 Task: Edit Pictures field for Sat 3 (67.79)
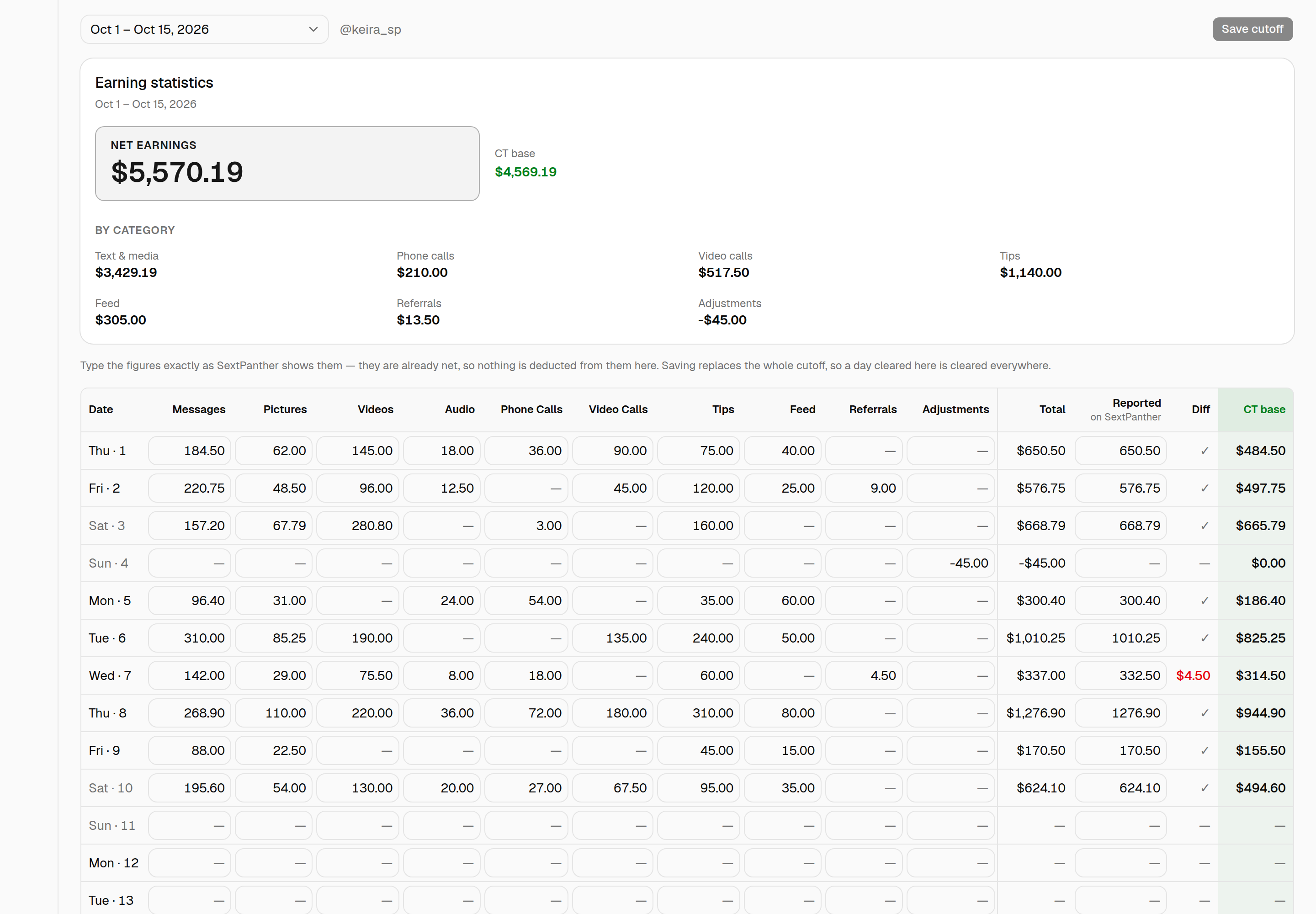tap(274, 526)
